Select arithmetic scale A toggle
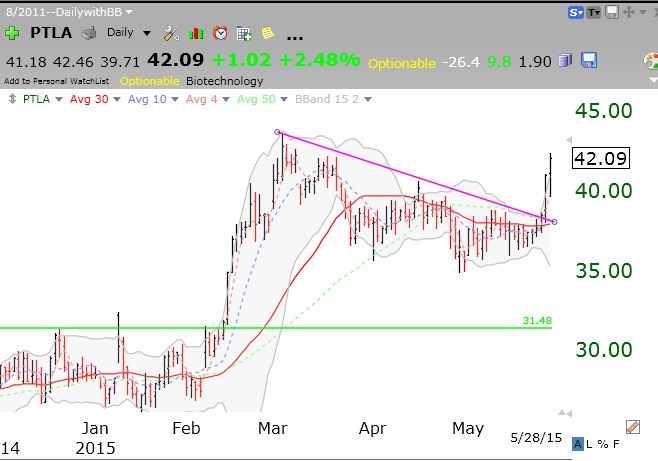The width and height of the screenshot is (658, 461). (578, 444)
